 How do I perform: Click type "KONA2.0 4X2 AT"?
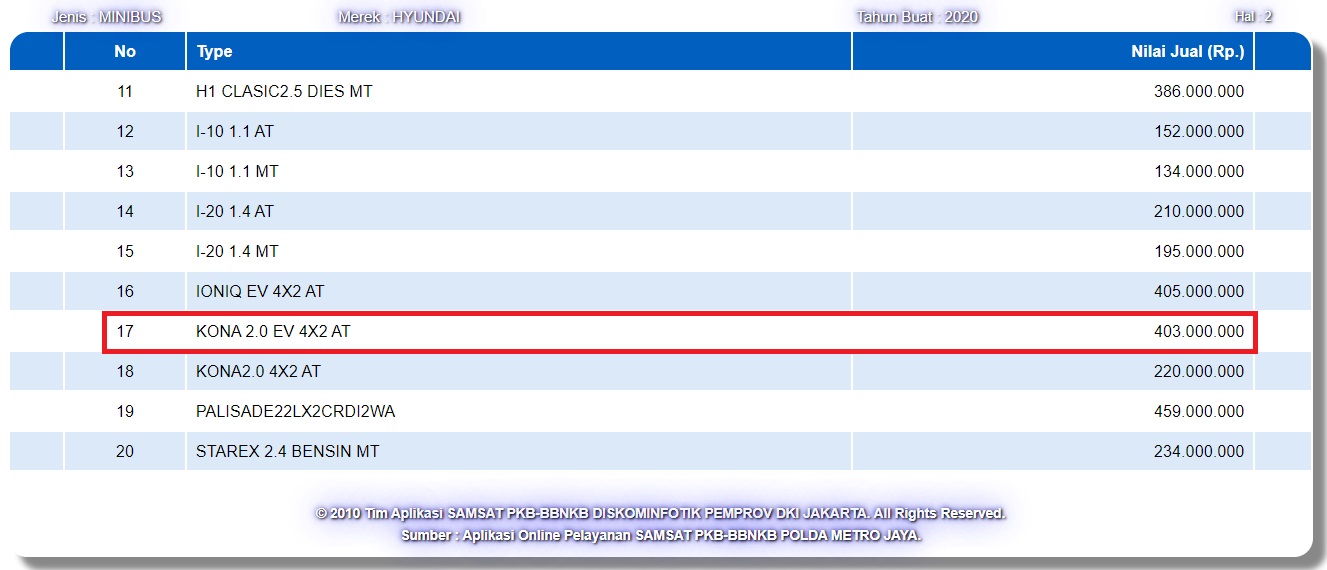click(x=258, y=371)
